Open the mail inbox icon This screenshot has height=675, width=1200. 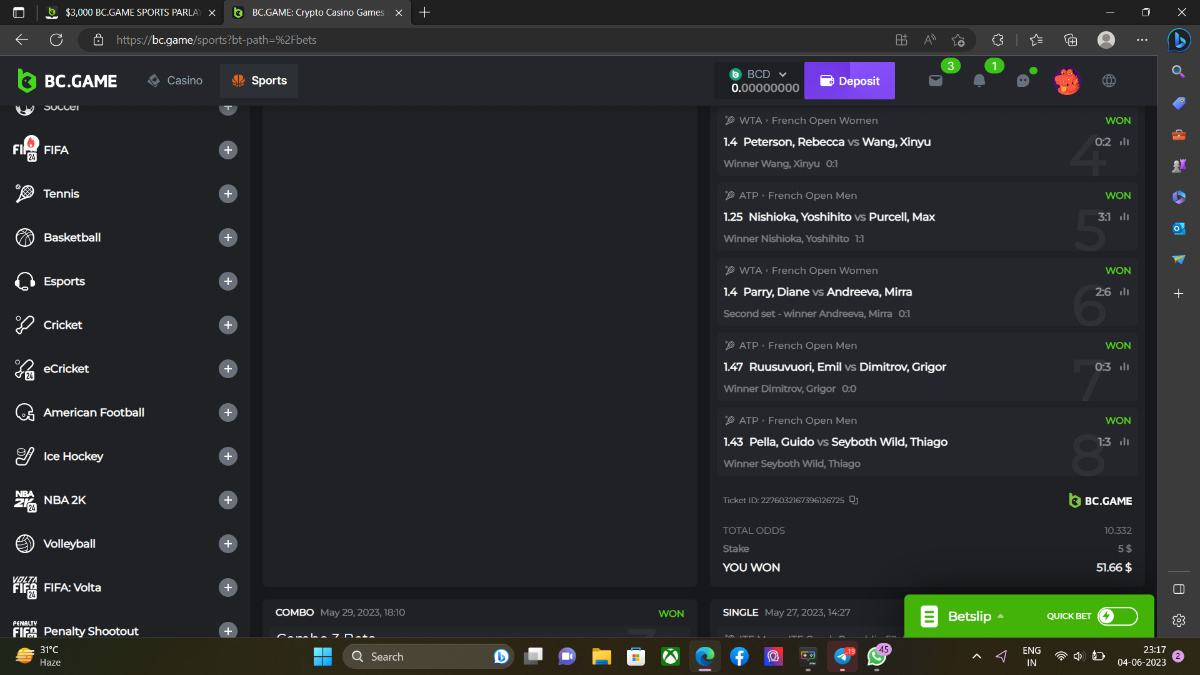(x=935, y=81)
